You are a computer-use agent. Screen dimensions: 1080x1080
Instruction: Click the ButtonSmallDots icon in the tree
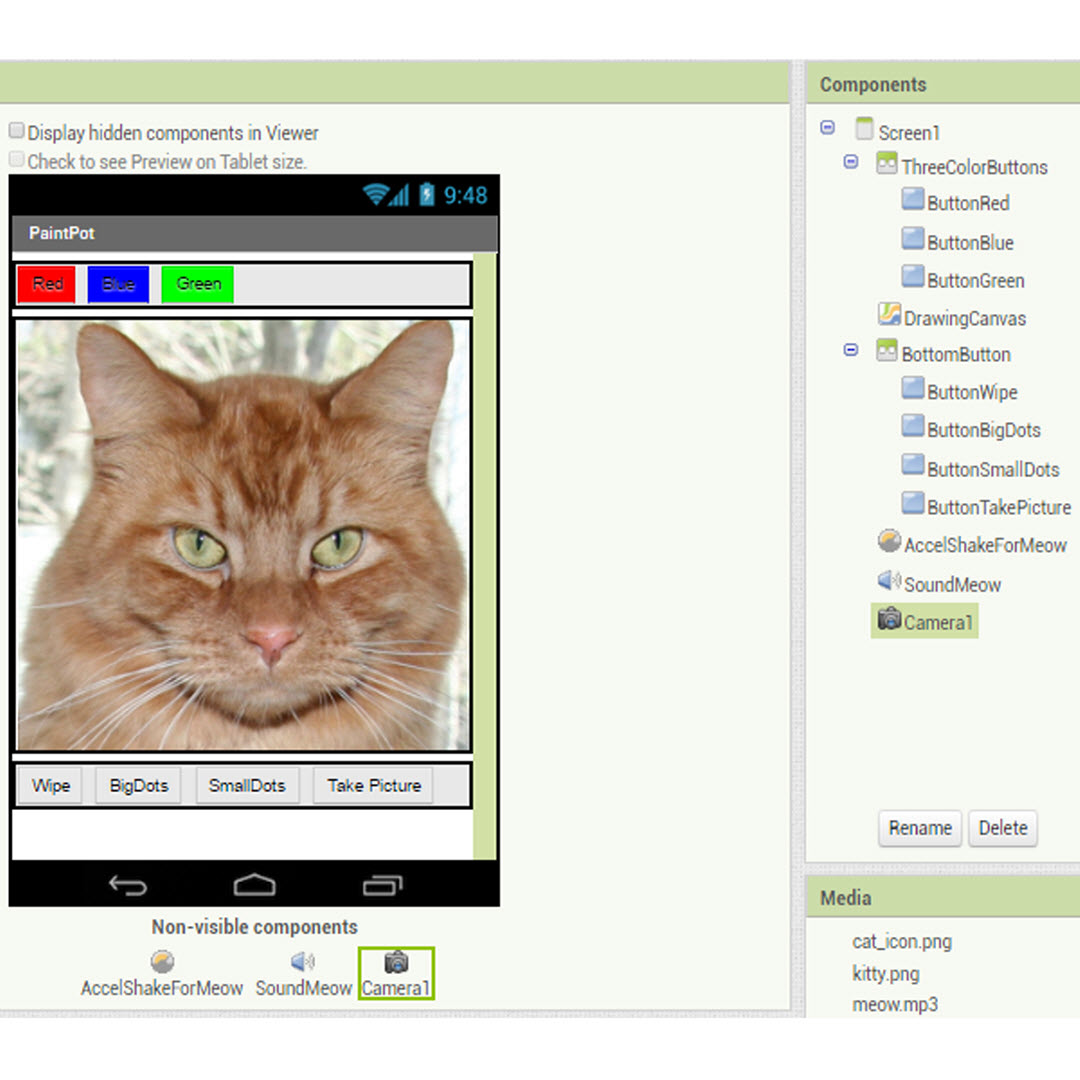click(x=913, y=465)
